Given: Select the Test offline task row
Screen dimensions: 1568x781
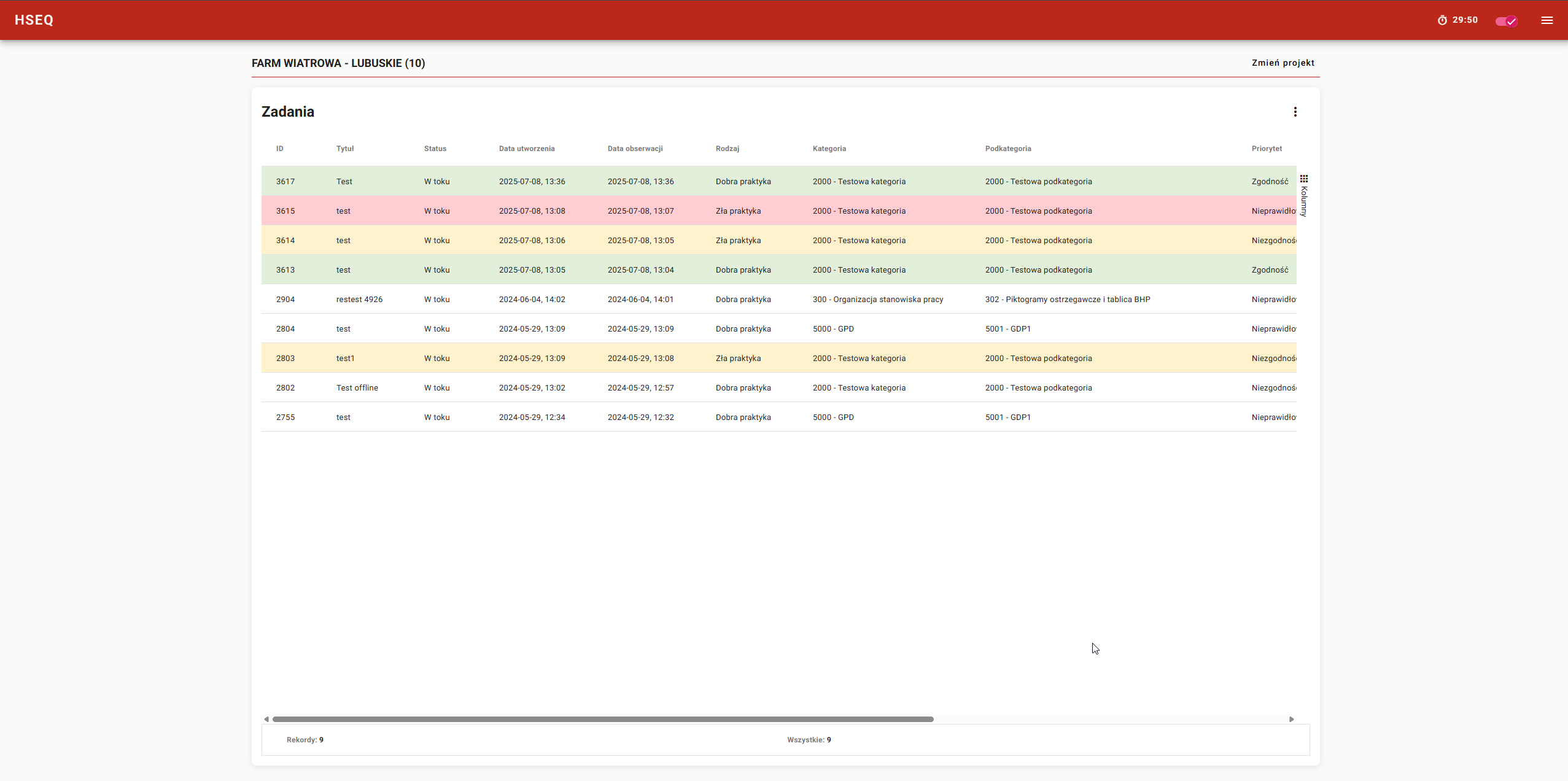Looking at the screenshot, I should coord(357,388).
